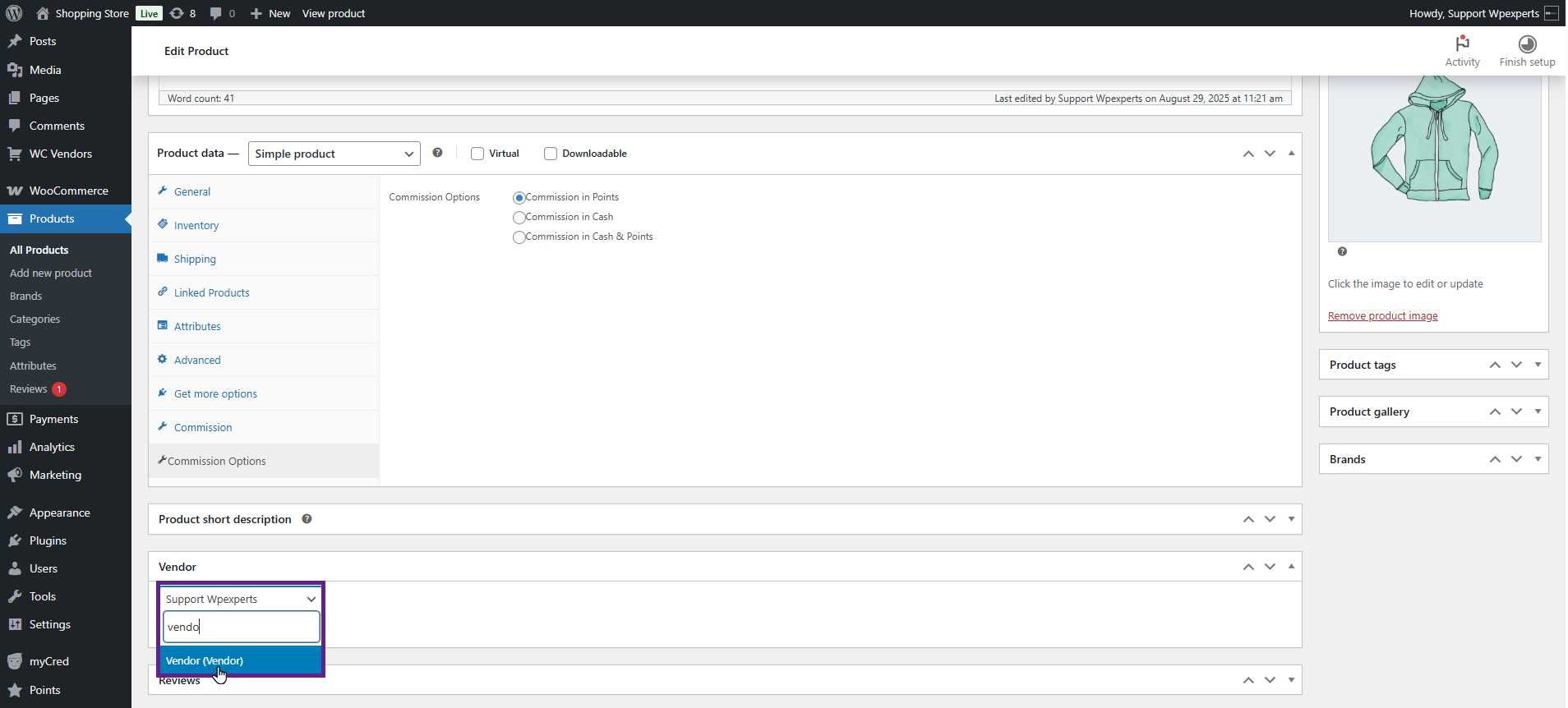
Task: Click the updates icon in admin bar
Action: [177, 13]
